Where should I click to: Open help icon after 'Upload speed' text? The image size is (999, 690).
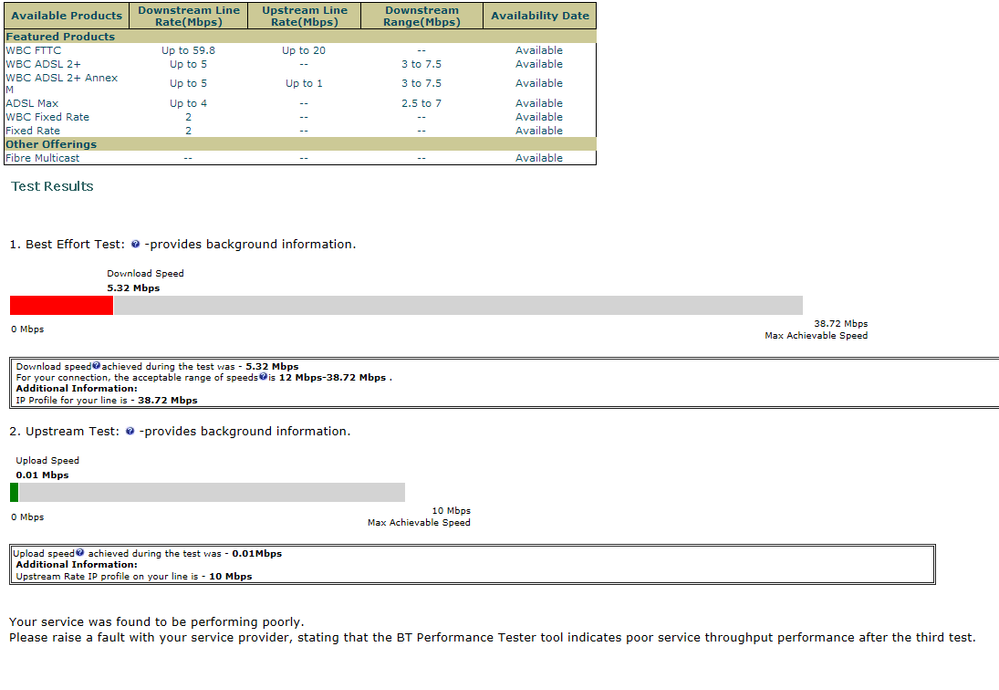[80, 552]
